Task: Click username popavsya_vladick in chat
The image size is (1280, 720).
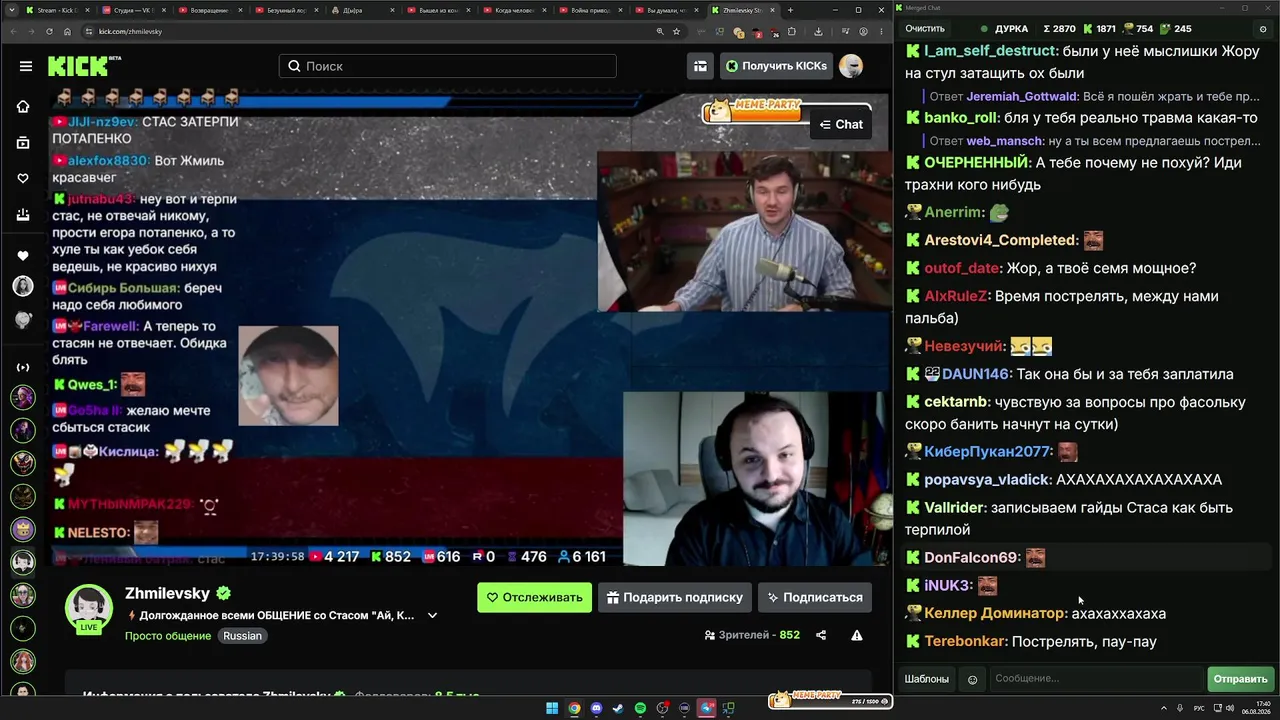Action: point(987,479)
